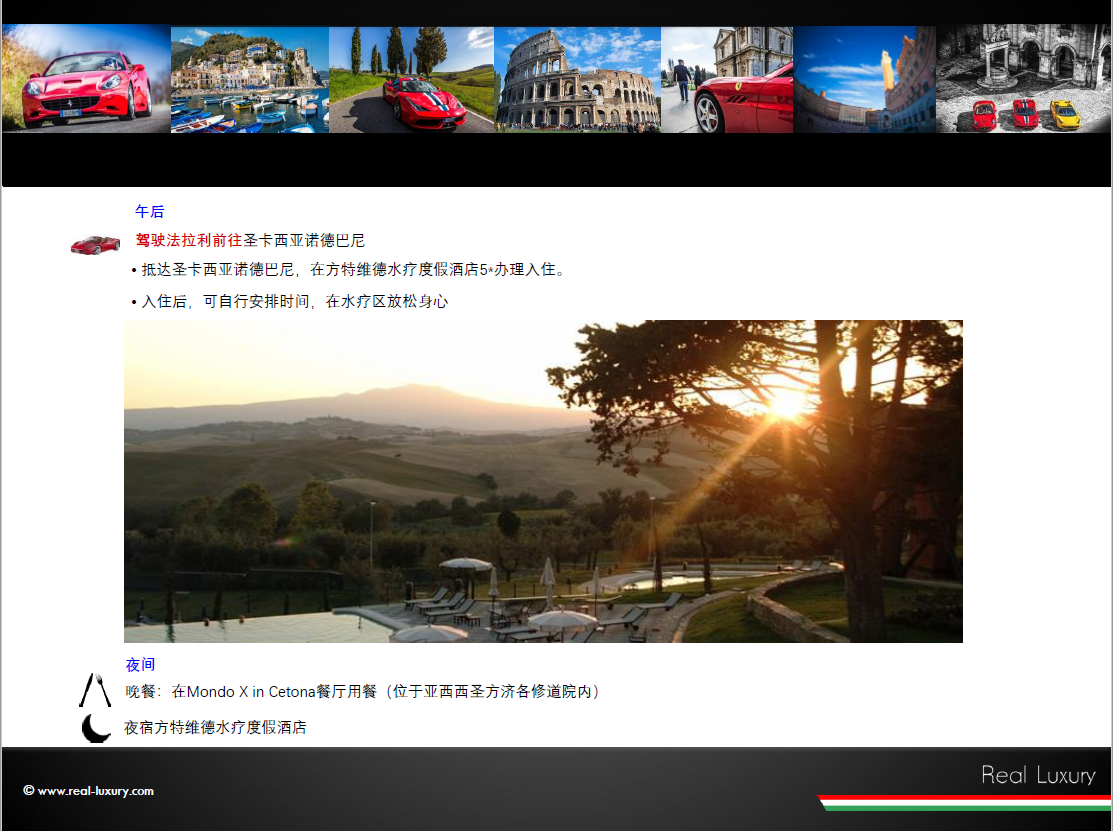Open the Siena tower square photo
Screen dimensions: 1113x831
(x=865, y=79)
